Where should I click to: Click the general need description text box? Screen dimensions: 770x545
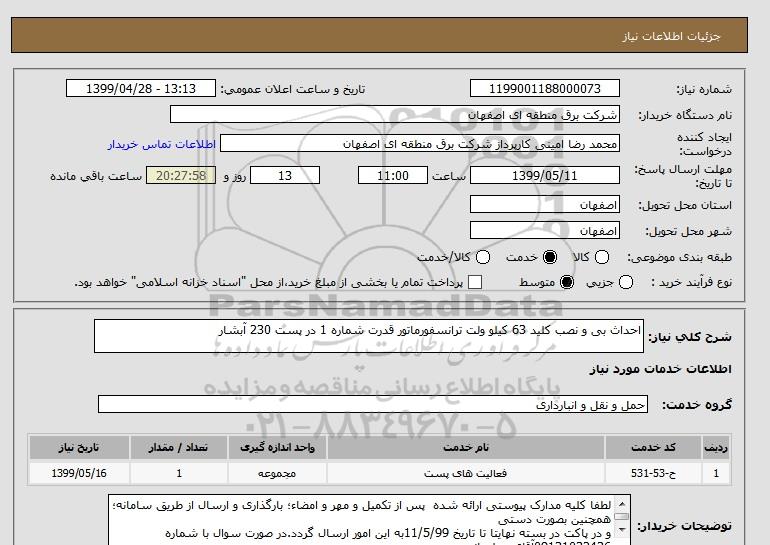coord(369,336)
